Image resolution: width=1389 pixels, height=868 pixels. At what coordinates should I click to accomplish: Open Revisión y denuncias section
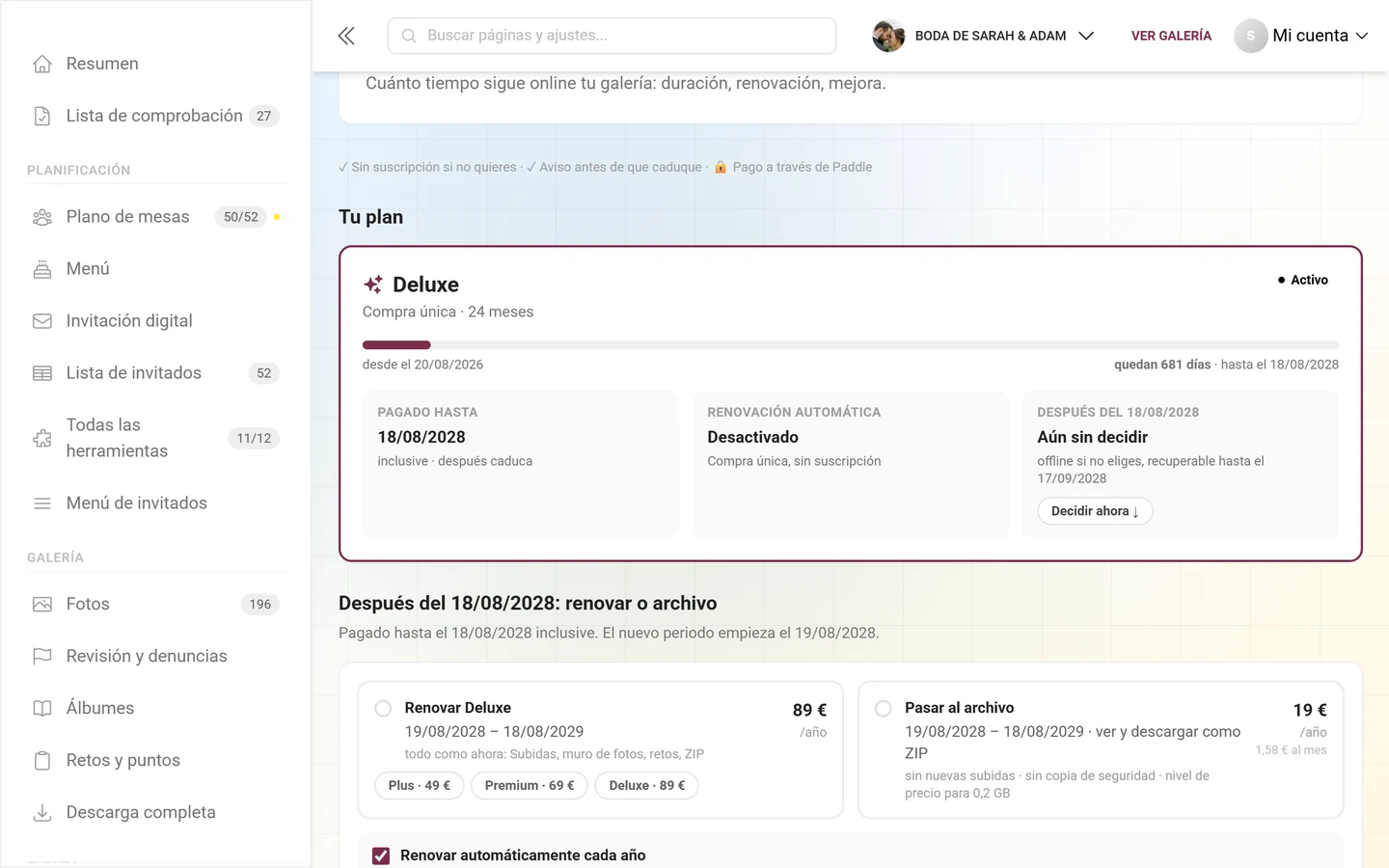point(155,657)
